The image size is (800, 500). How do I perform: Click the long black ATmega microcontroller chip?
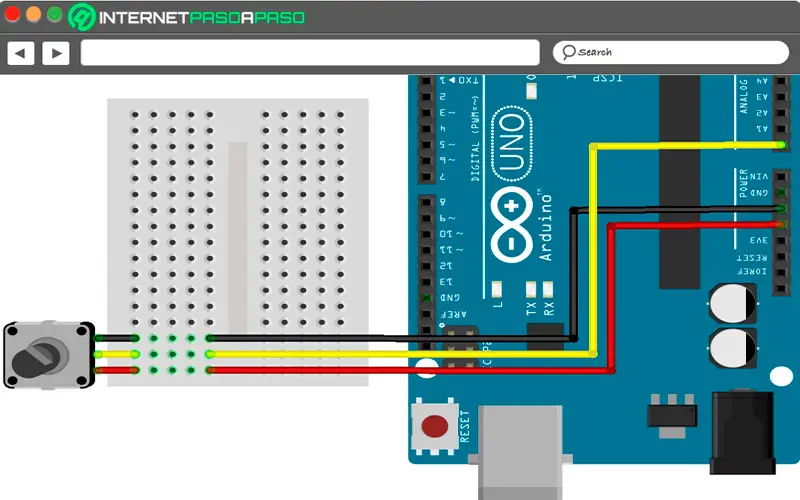coord(679,182)
